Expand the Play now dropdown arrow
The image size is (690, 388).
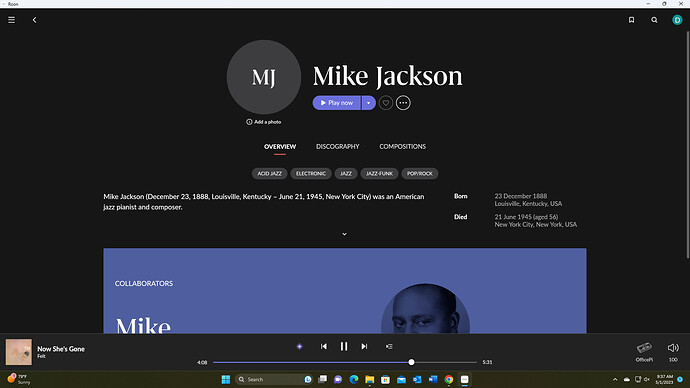pos(369,103)
